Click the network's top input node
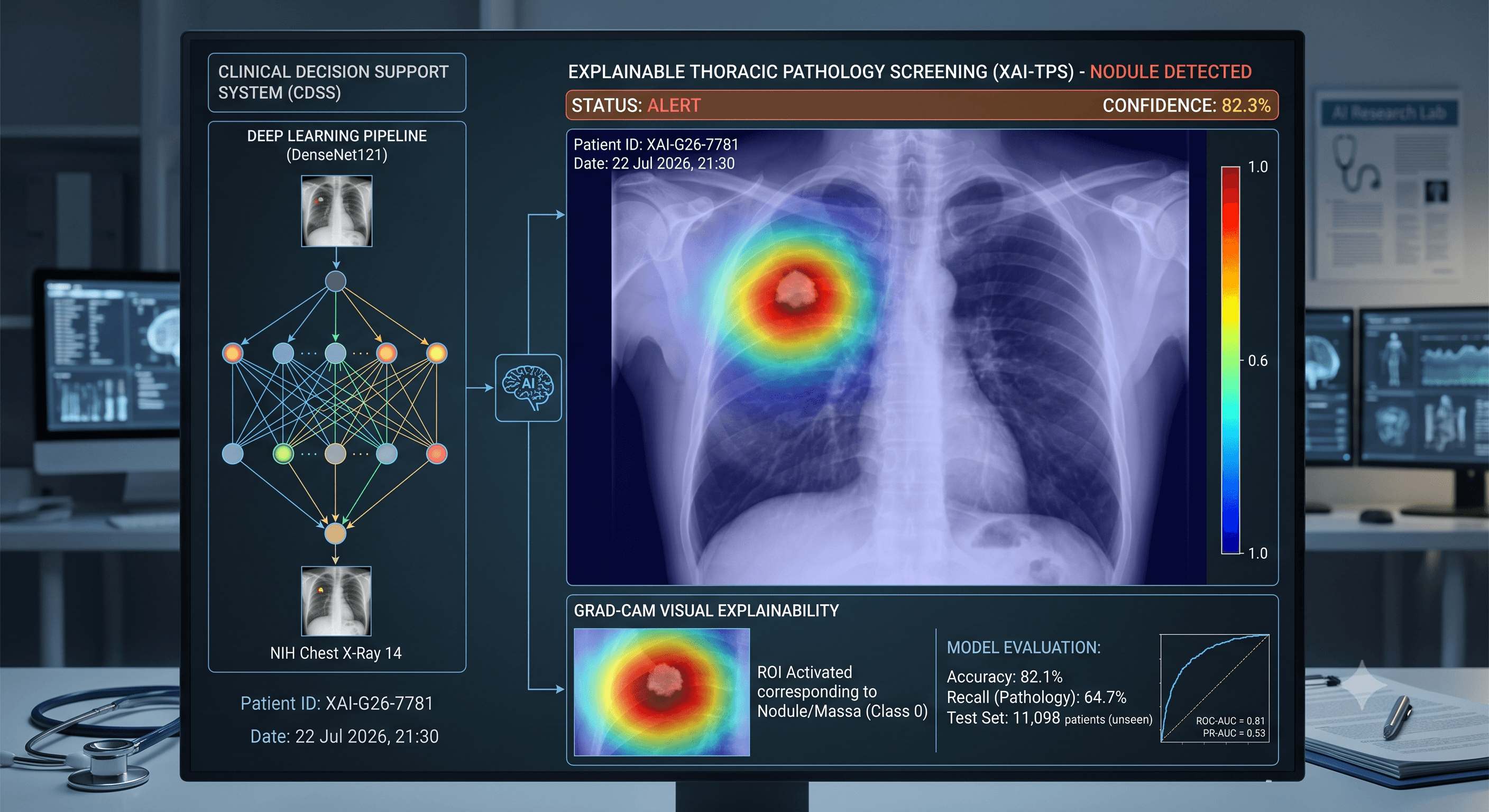The height and width of the screenshot is (812, 1489). 336,281
